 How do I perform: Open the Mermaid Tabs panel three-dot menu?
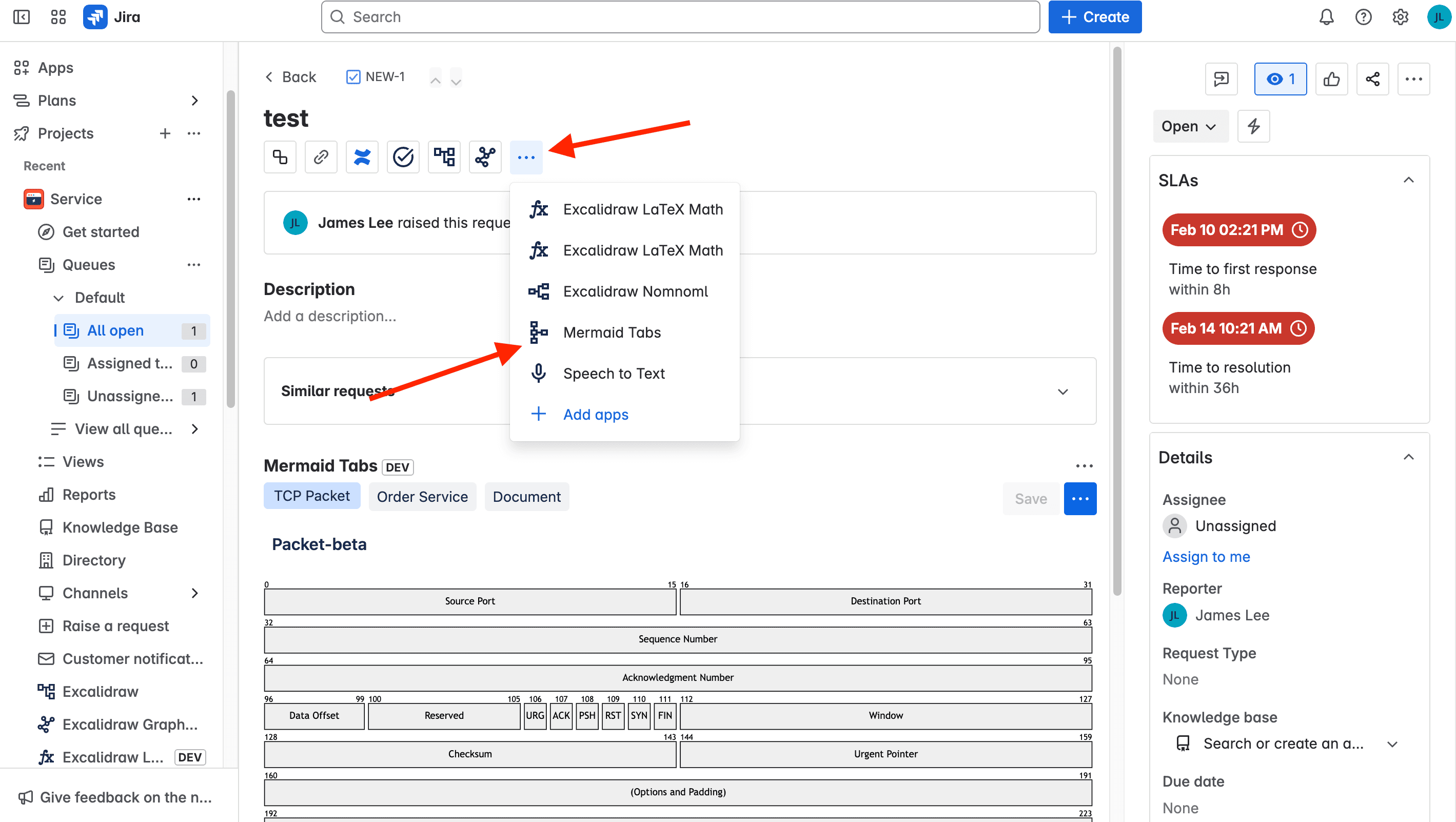pyautogui.click(x=1084, y=466)
